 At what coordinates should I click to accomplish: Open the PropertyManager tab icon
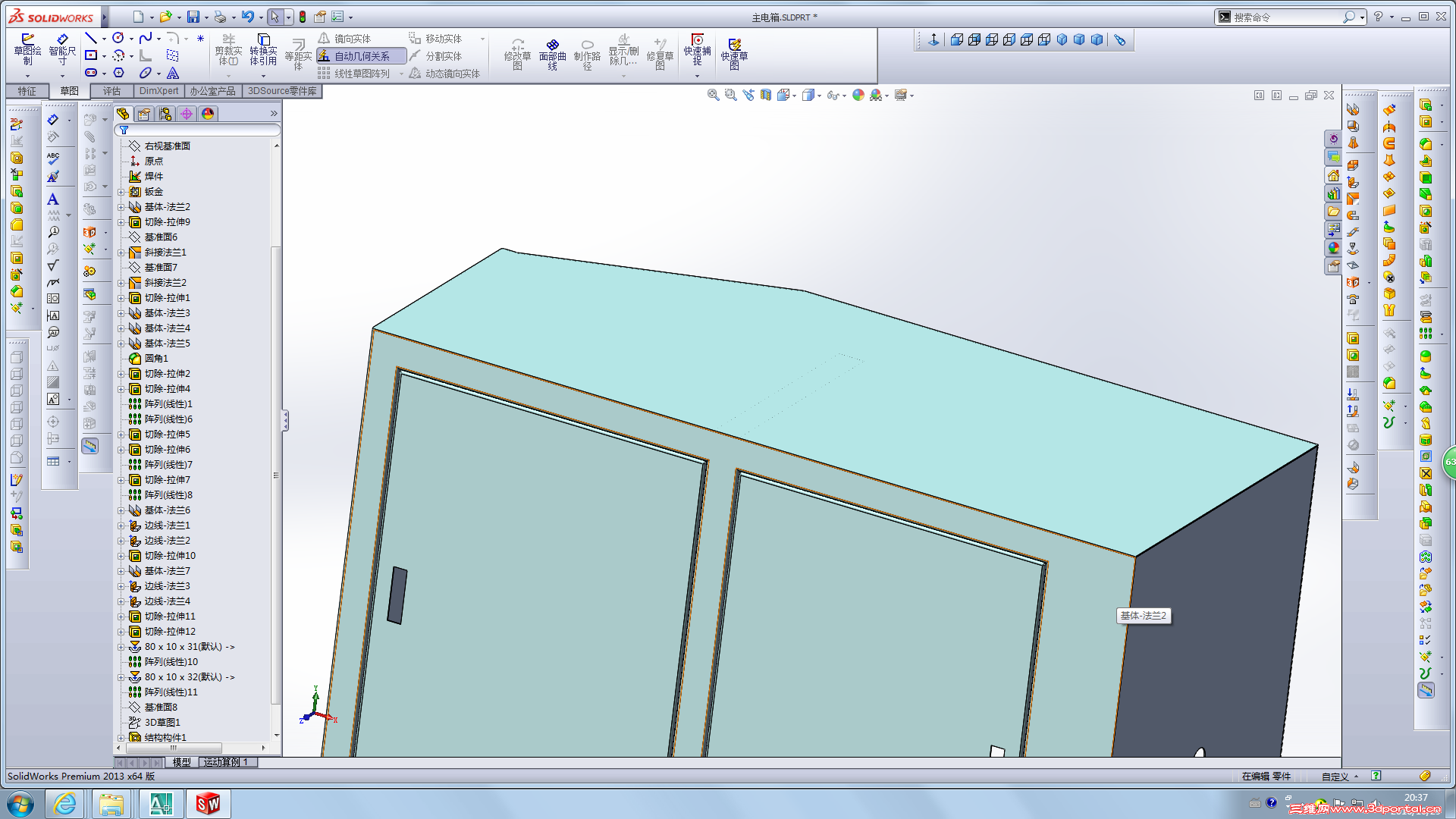(x=144, y=114)
